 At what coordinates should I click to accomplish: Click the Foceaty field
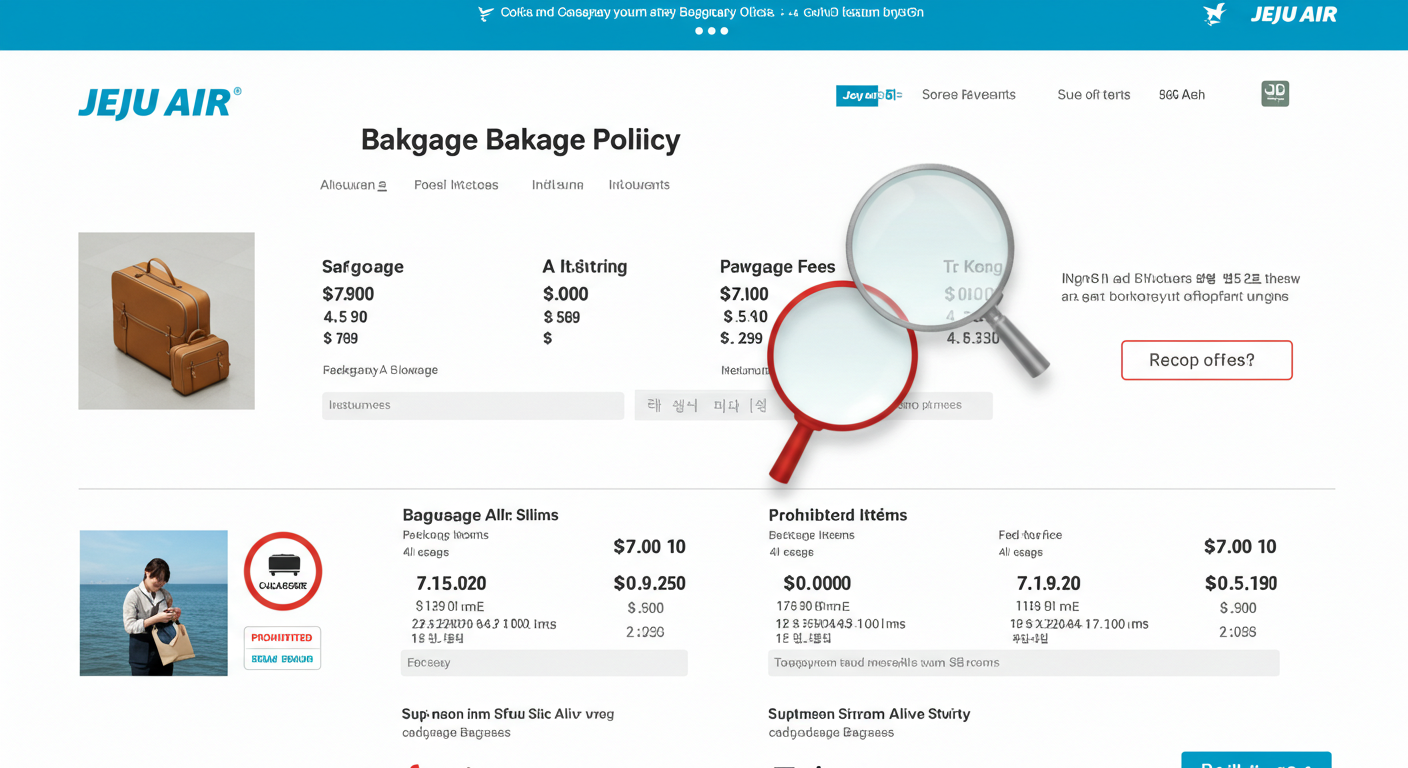click(x=544, y=663)
